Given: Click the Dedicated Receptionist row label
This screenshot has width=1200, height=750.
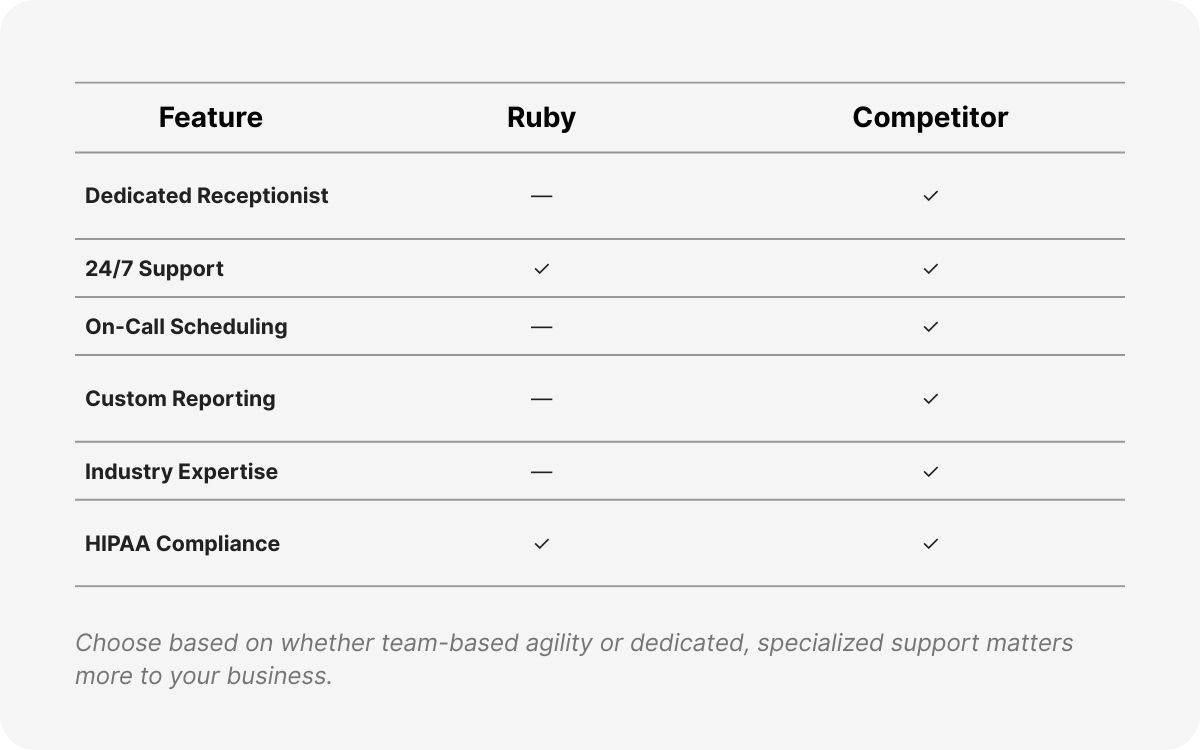Looking at the screenshot, I should 206,196.
